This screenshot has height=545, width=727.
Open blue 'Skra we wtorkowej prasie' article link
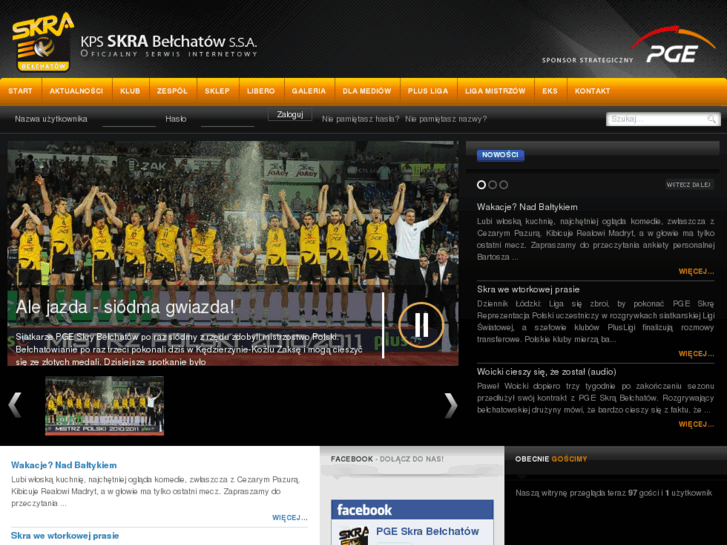coord(65,536)
